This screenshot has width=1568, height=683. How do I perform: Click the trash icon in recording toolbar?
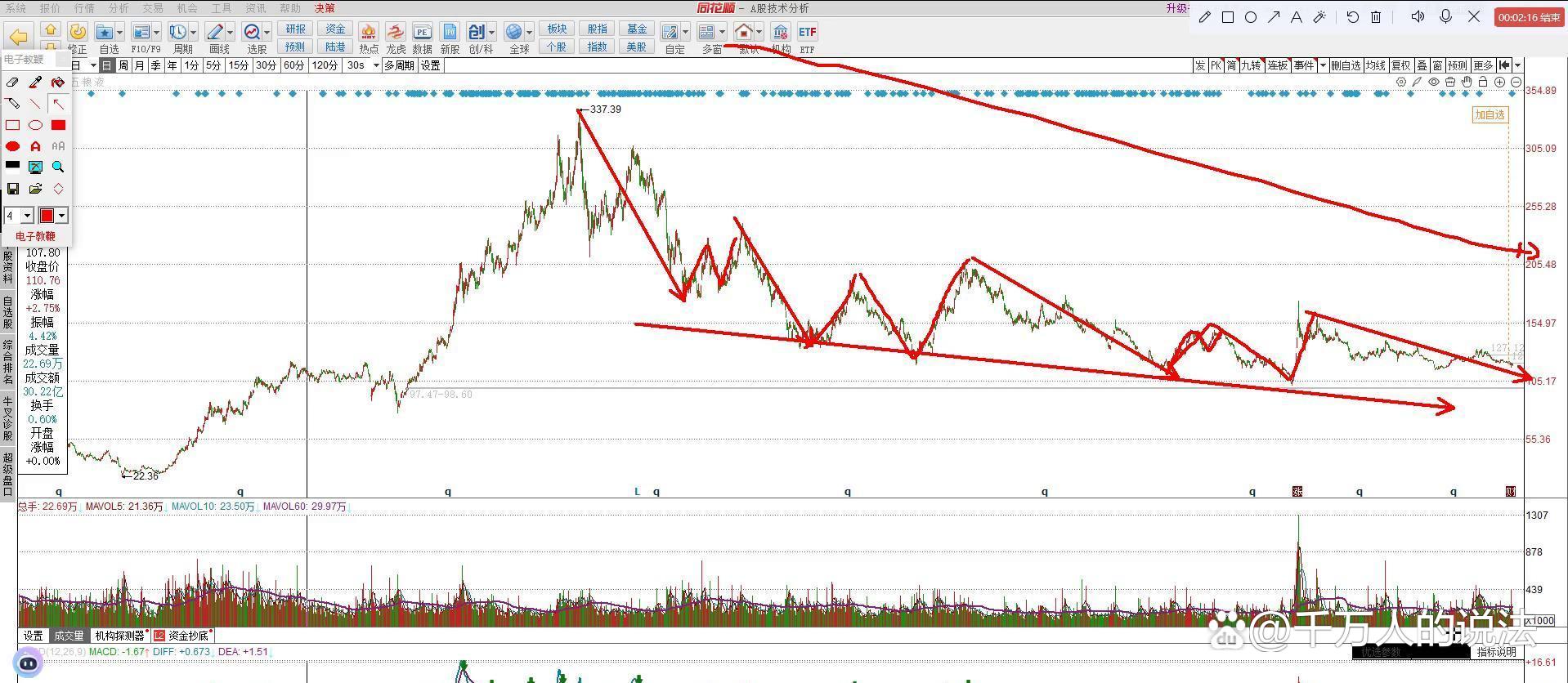point(1376,17)
